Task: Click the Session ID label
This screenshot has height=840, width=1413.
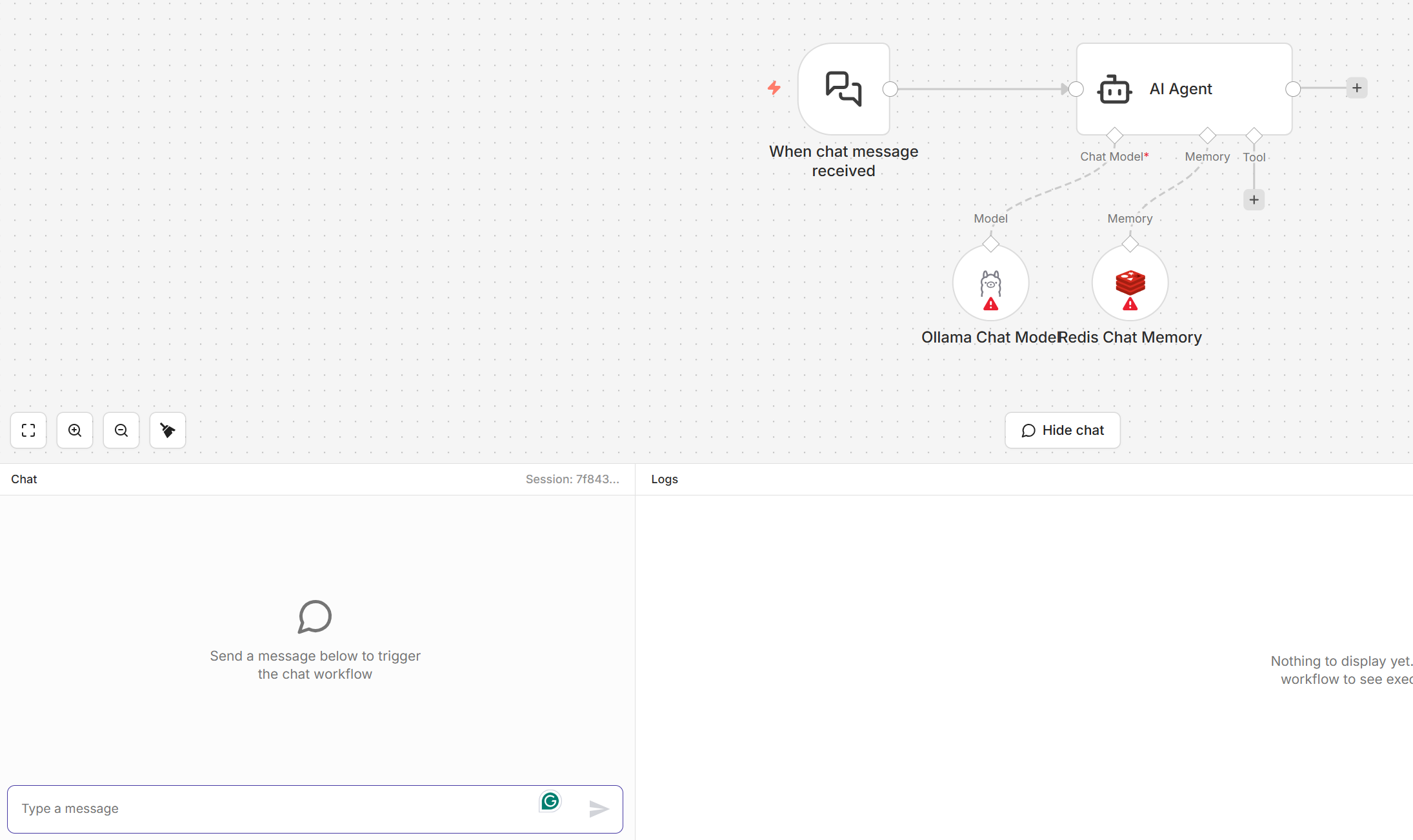Action: tap(572, 479)
